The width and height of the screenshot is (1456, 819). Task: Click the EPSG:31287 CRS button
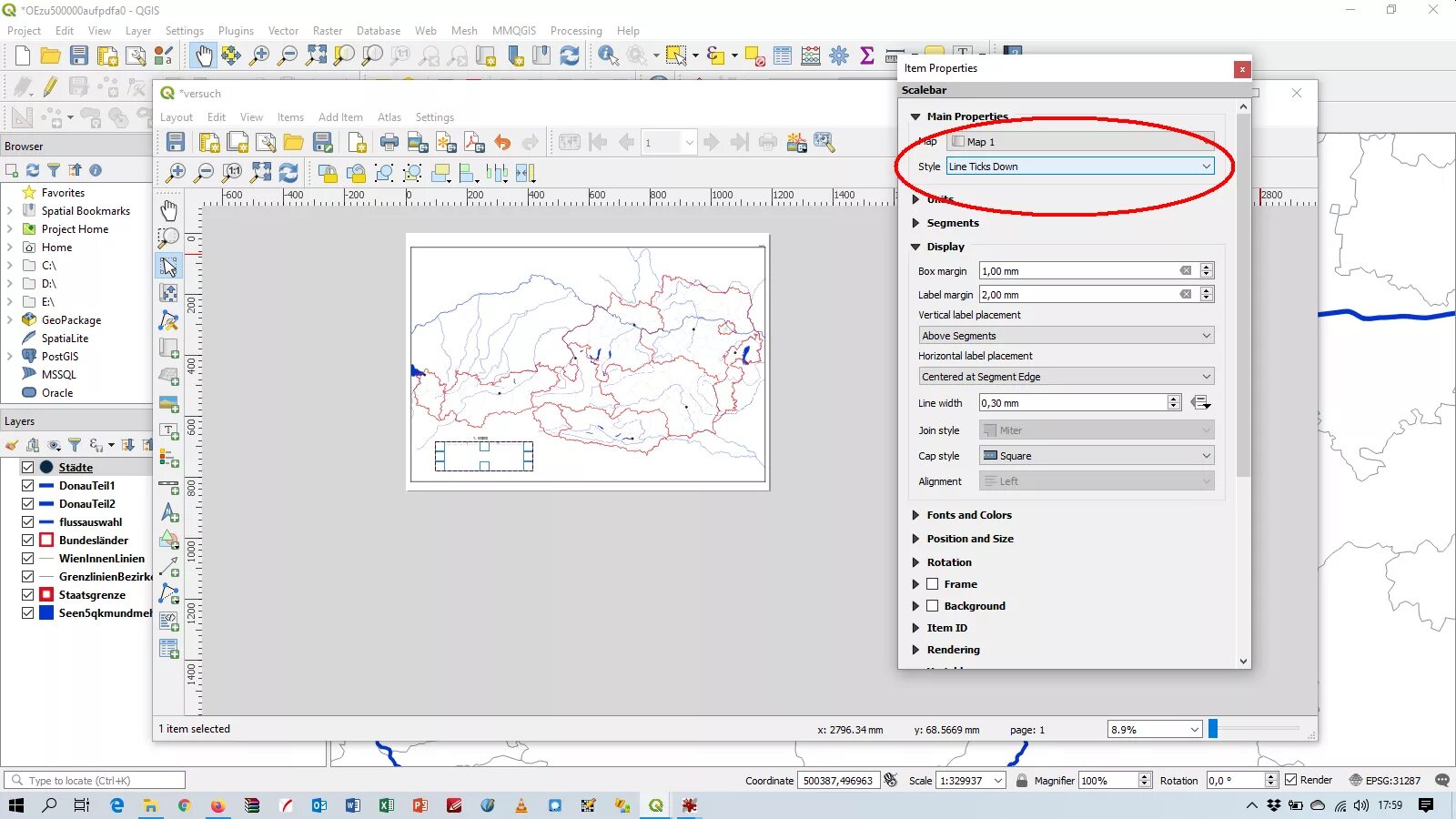click(1384, 780)
